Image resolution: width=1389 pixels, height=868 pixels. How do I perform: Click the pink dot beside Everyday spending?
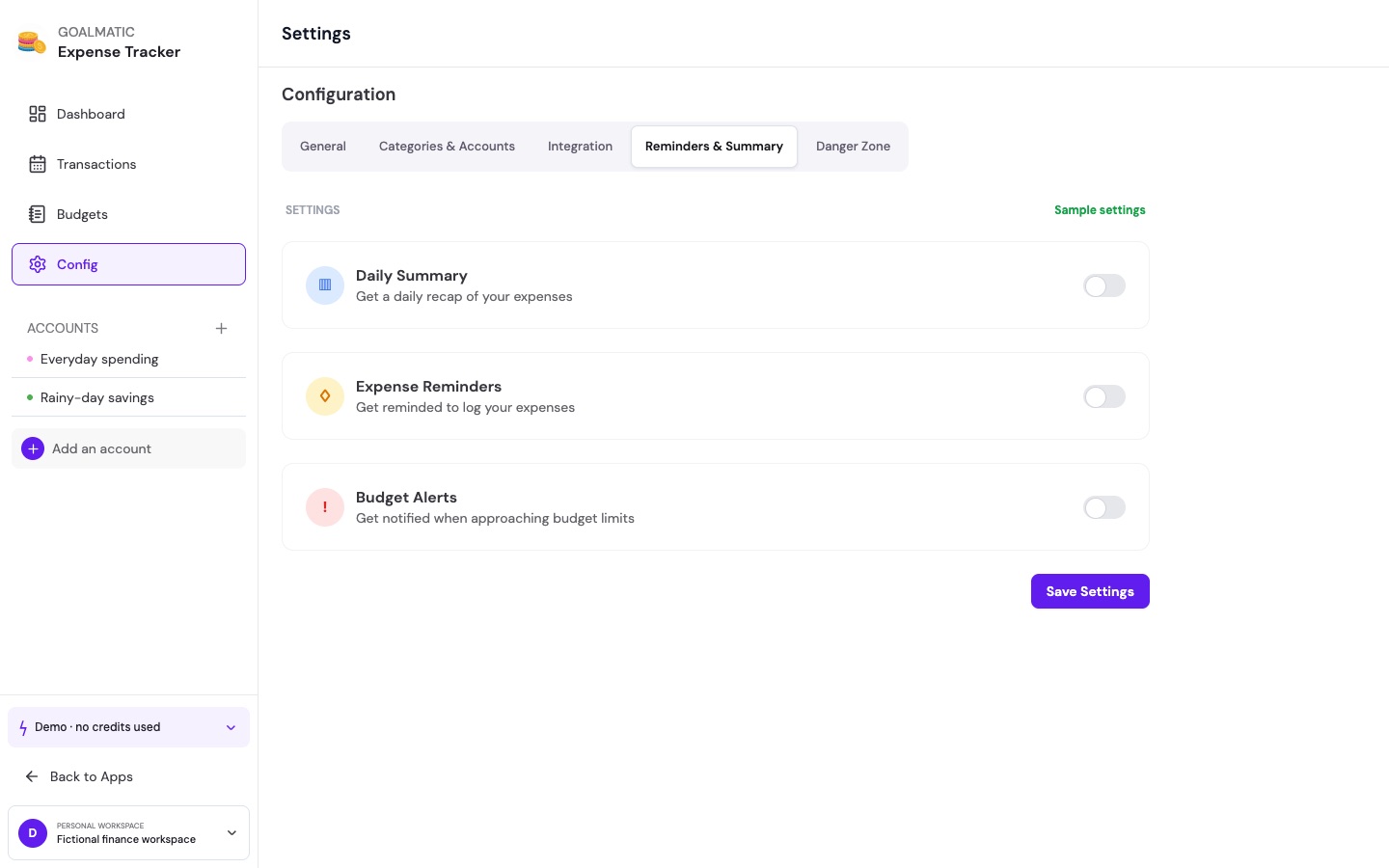coord(30,359)
